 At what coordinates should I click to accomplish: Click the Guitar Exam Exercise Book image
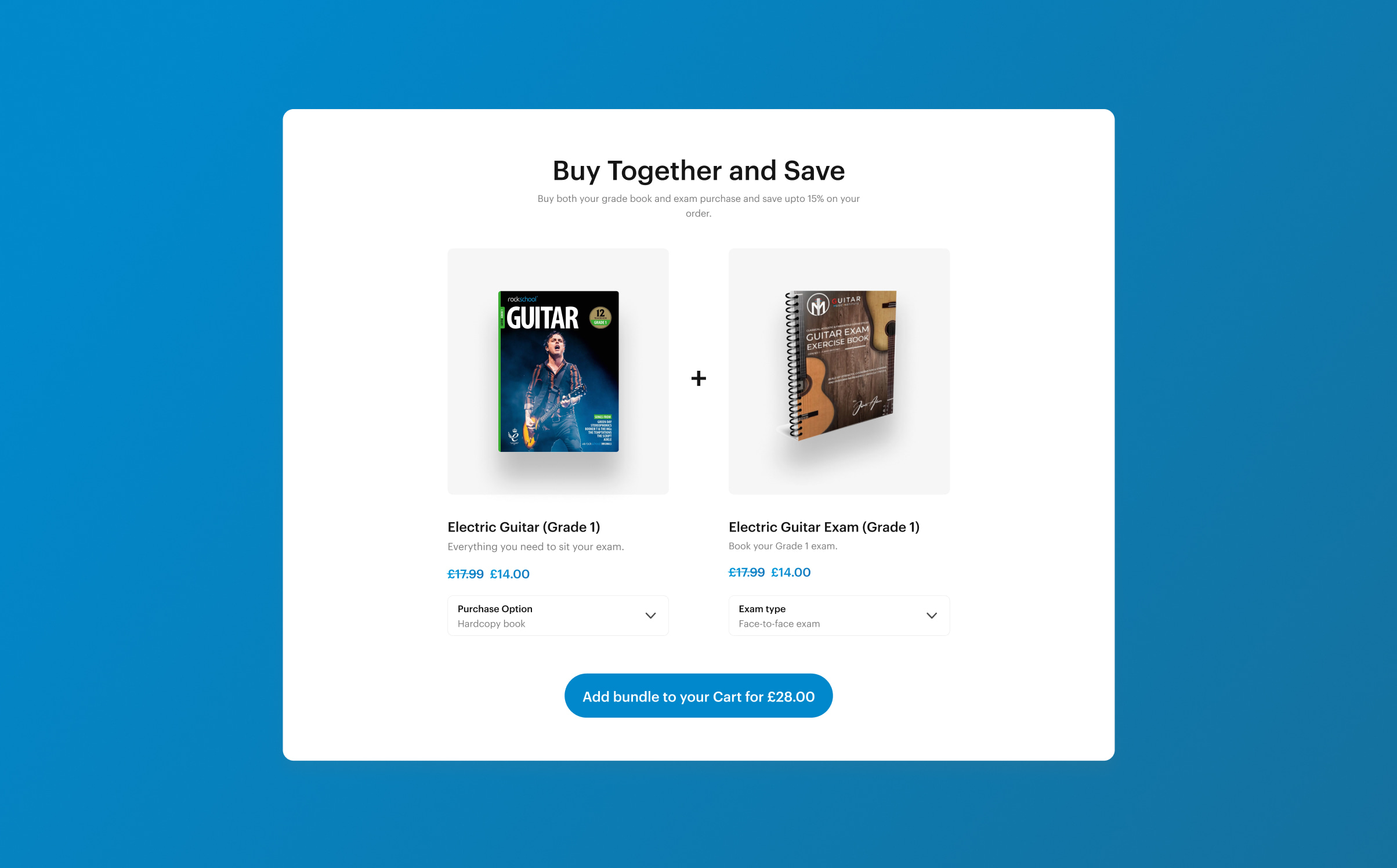pyautogui.click(x=839, y=366)
